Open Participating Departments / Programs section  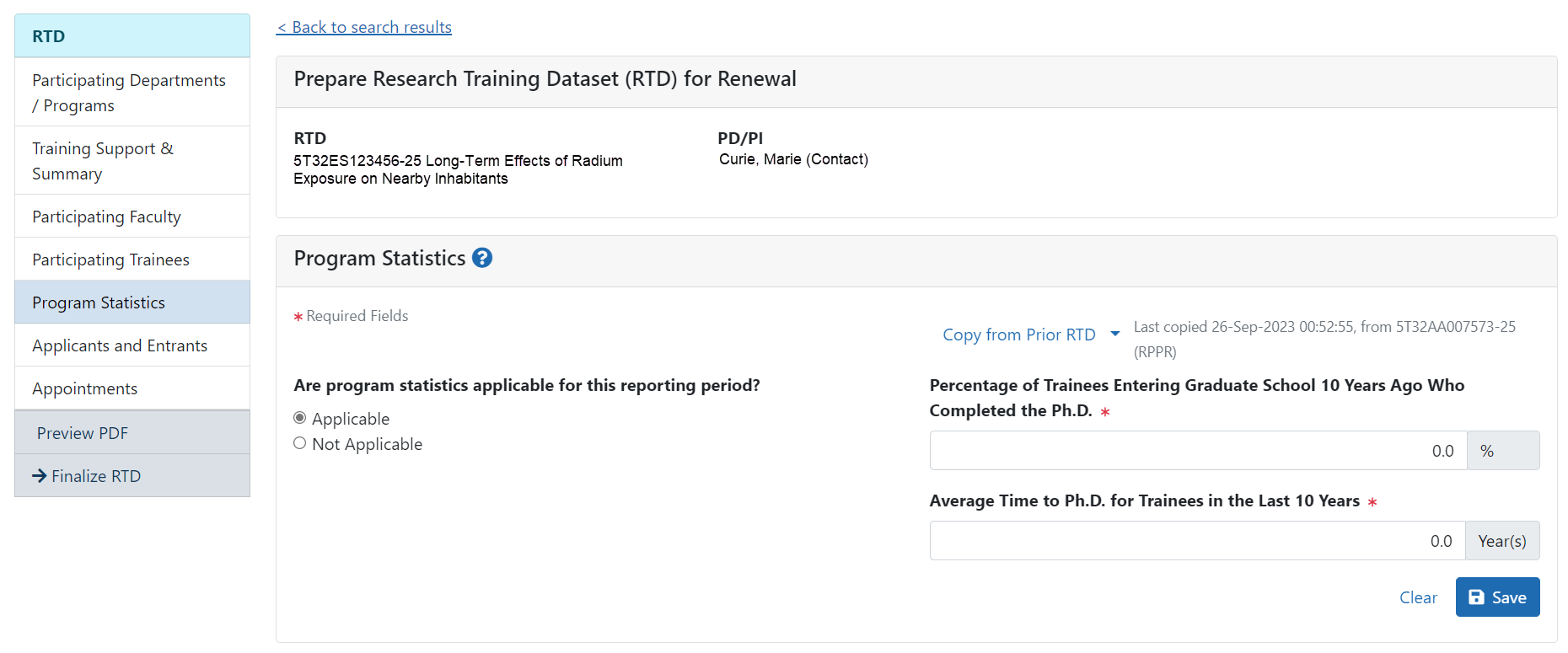pos(129,93)
